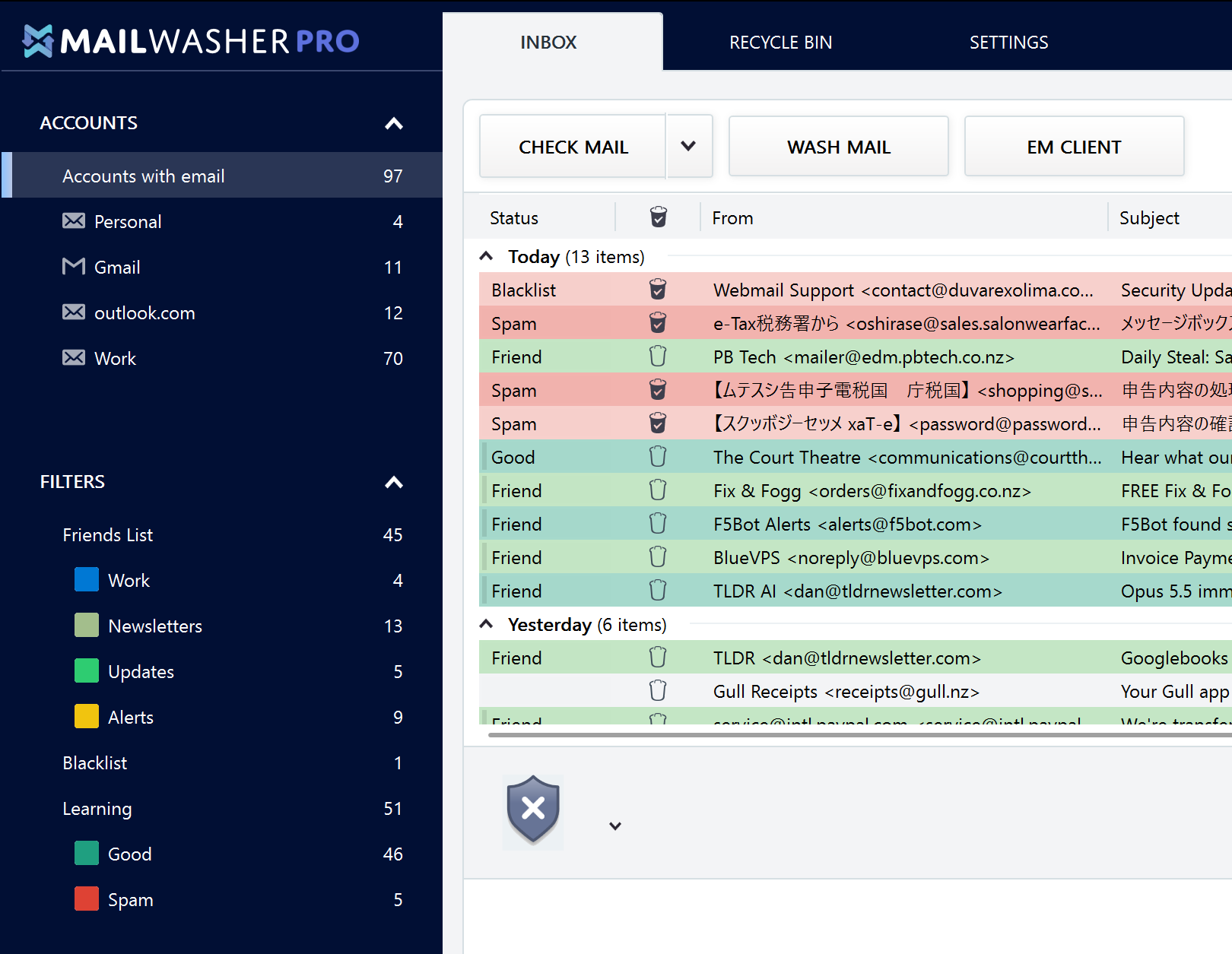Click the outlook.com envelope icon
The height and width of the screenshot is (954, 1232).
pos(74,312)
